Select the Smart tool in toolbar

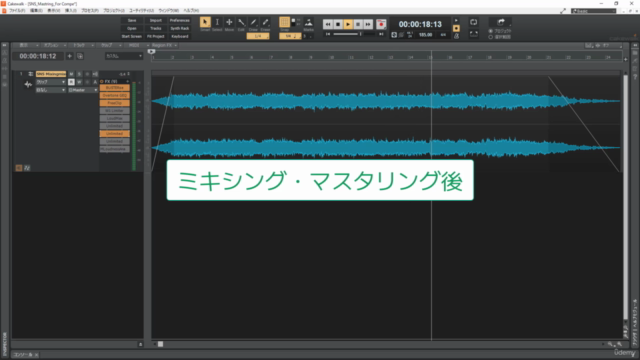coord(205,24)
